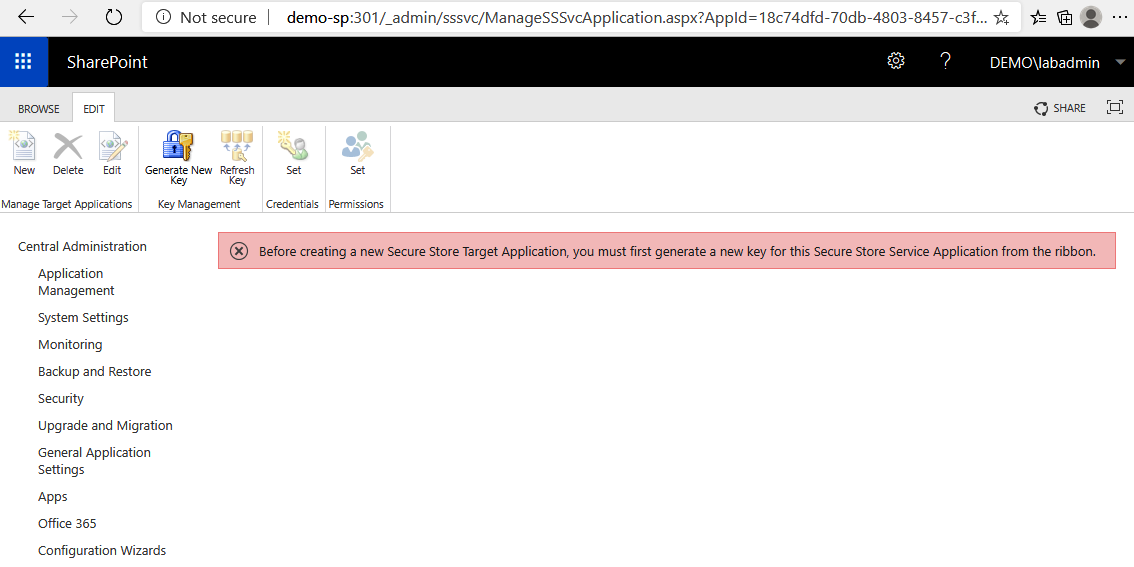The image size is (1134, 567).
Task: Open Configuration Wizards in sidebar
Action: click(x=102, y=550)
